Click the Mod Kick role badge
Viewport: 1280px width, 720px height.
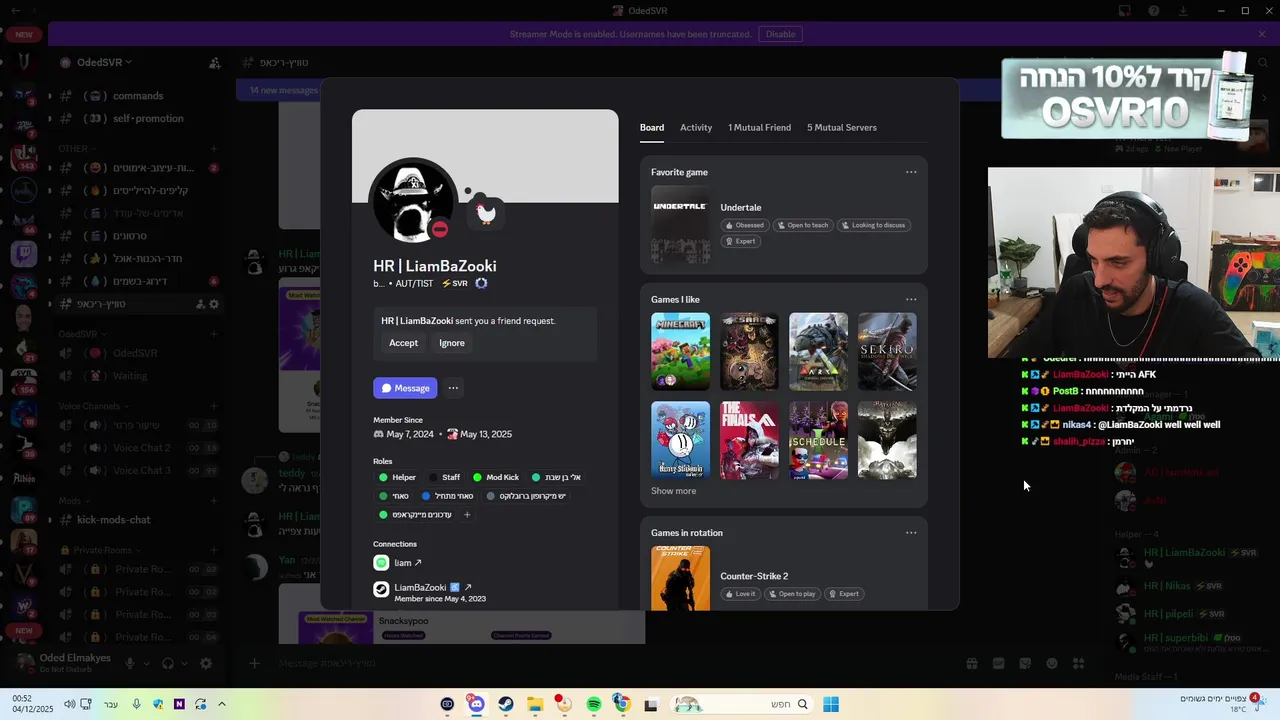pyautogui.click(x=496, y=477)
